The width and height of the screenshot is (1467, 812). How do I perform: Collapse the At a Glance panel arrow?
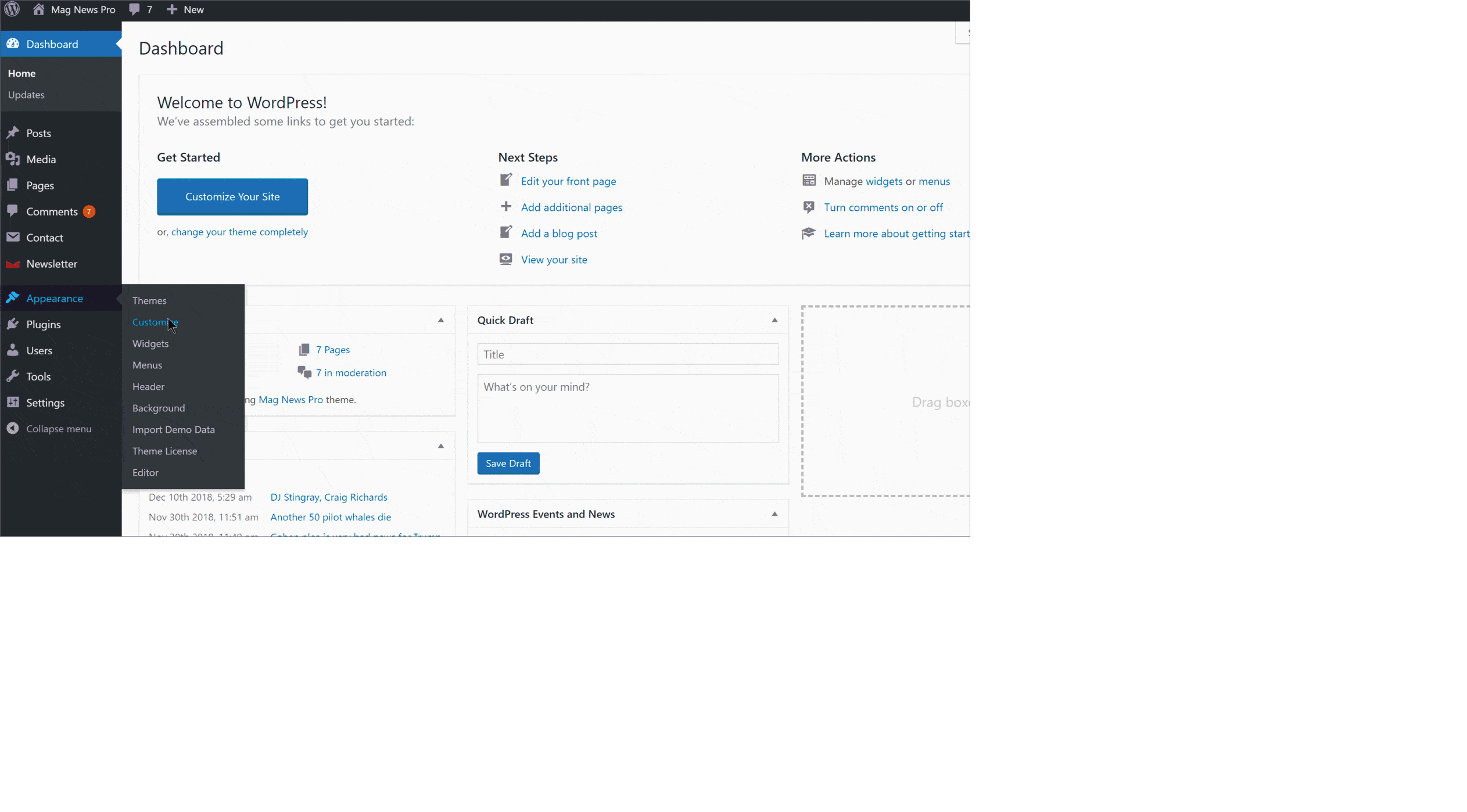coord(441,320)
